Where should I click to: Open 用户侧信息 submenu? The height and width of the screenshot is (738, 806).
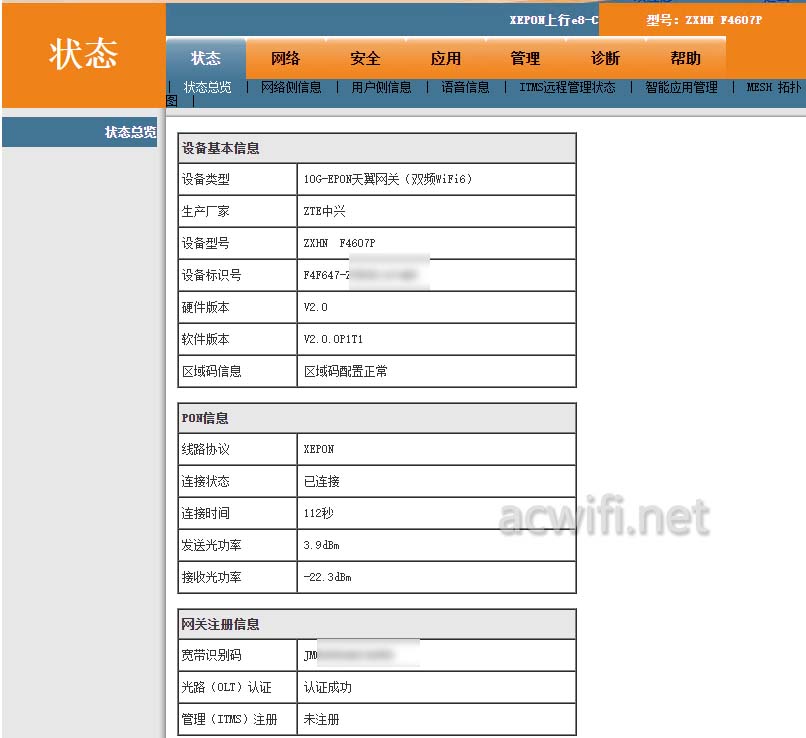pos(381,87)
